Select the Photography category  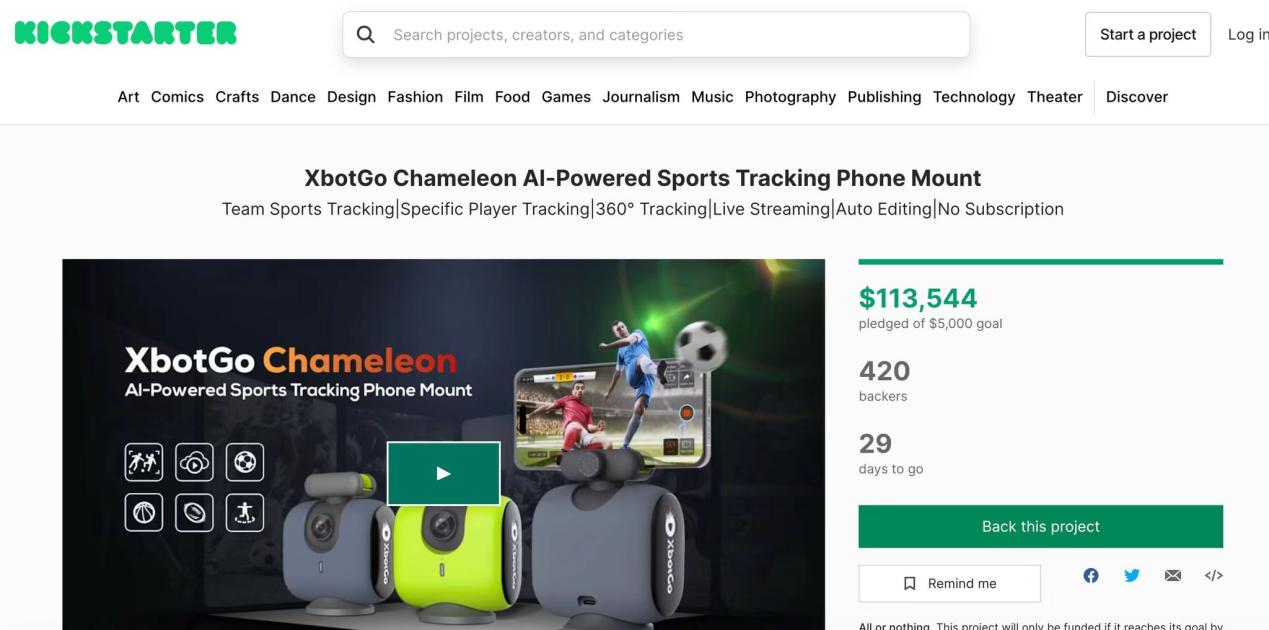click(x=790, y=97)
